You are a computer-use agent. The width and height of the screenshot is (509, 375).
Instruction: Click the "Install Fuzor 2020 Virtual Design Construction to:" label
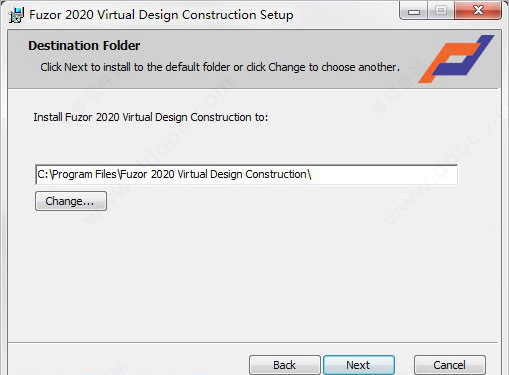[x=151, y=117]
